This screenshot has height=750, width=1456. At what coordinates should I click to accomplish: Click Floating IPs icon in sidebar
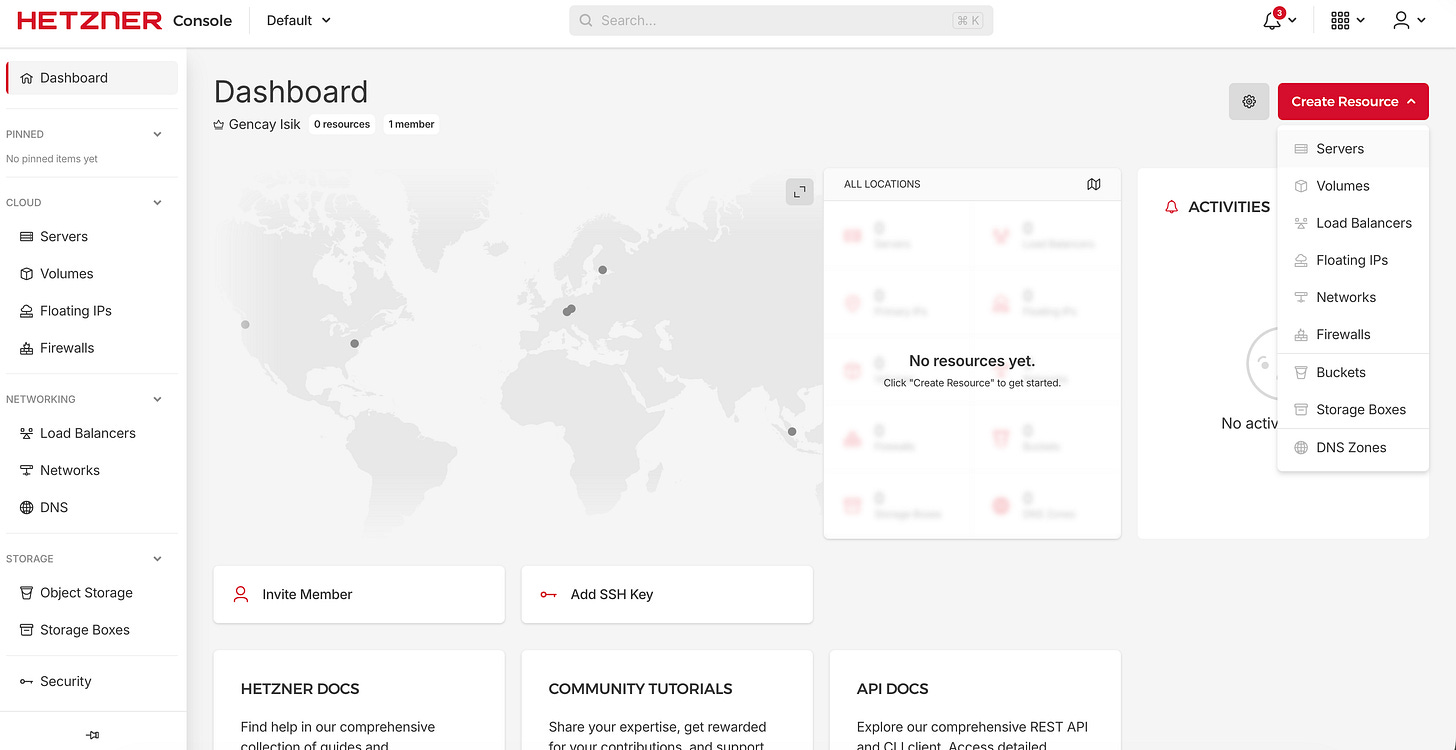click(27, 311)
